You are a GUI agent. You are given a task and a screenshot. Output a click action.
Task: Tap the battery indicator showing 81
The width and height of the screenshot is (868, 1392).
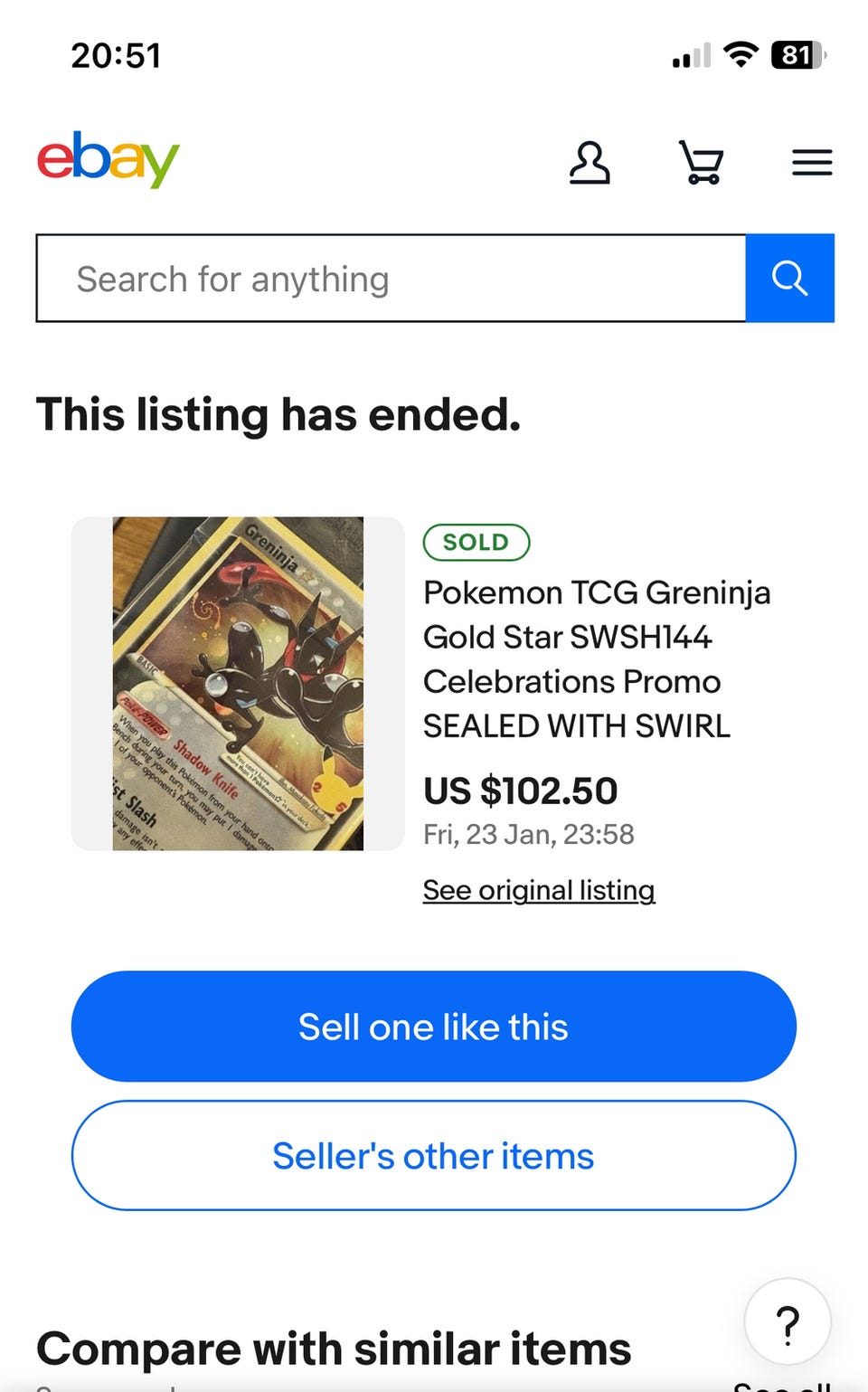797,55
